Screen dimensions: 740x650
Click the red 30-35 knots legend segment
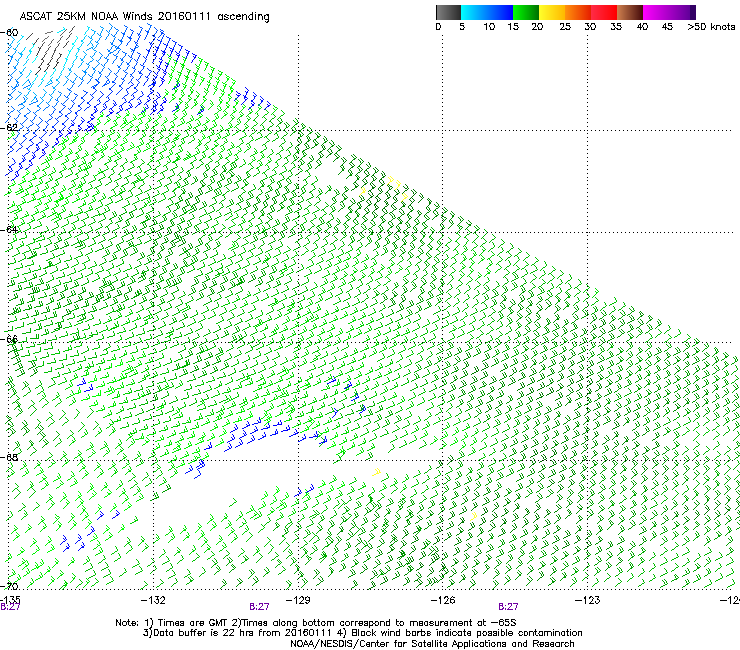click(604, 12)
